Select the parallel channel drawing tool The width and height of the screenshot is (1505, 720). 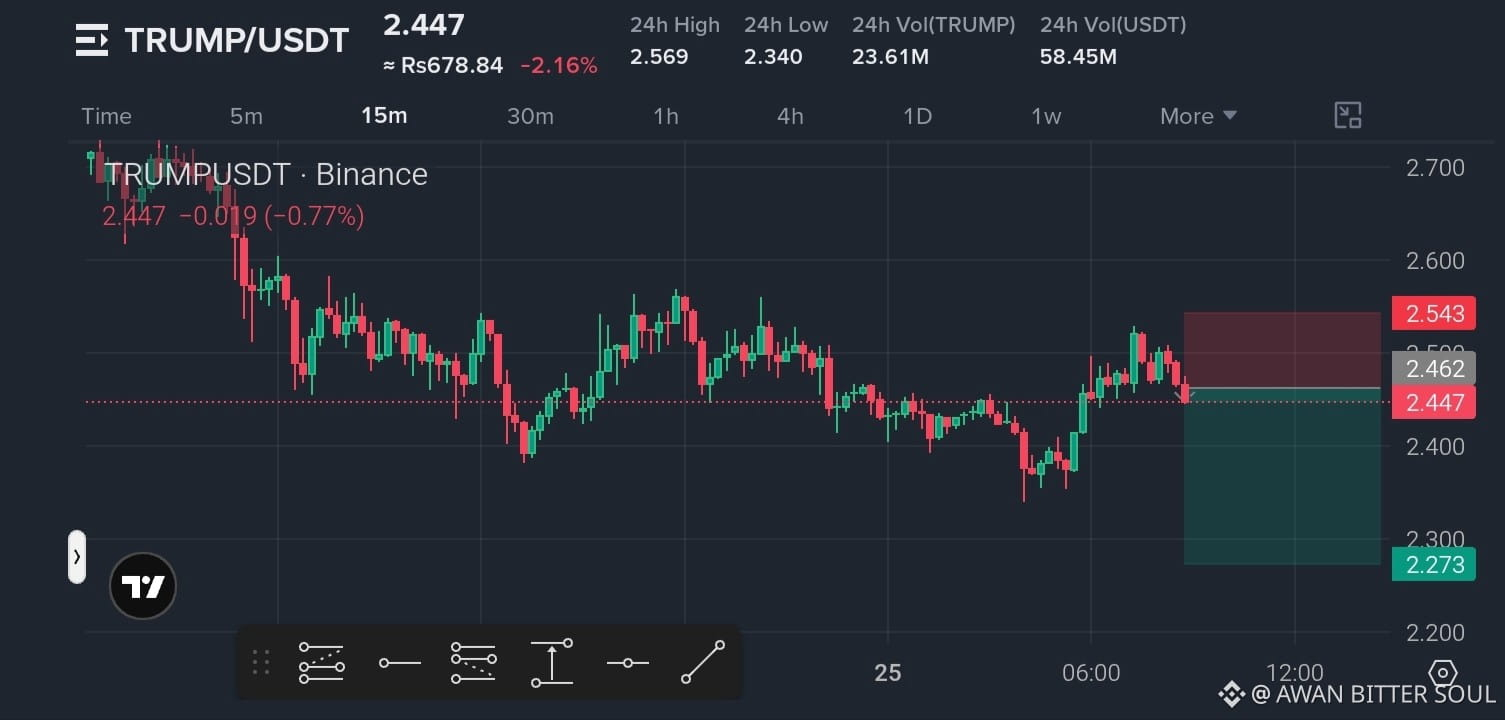(x=322, y=662)
